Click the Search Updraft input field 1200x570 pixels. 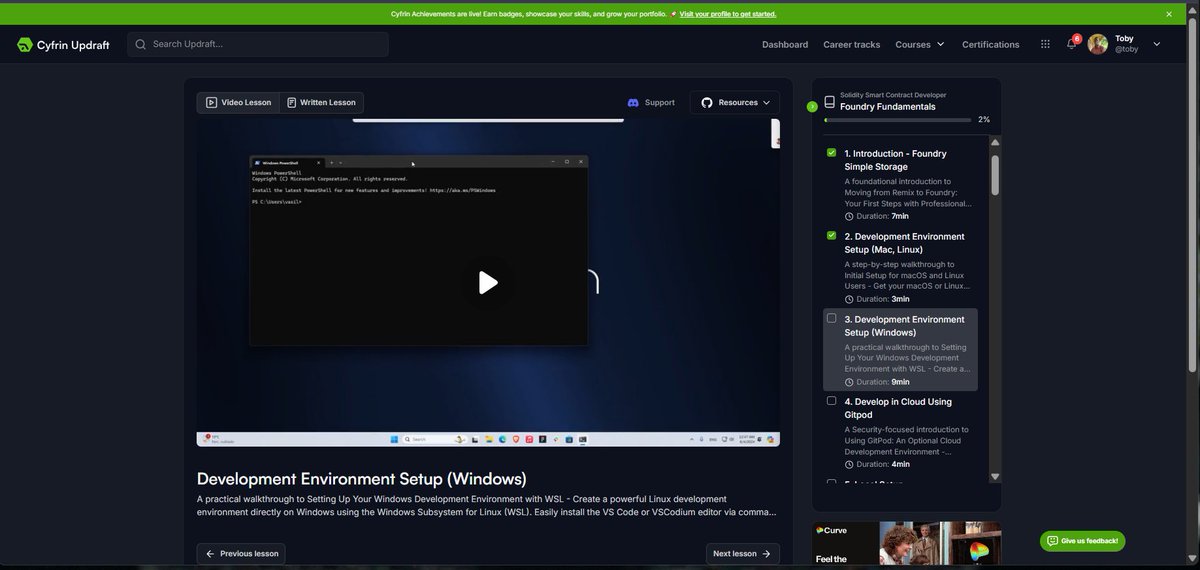(258, 44)
